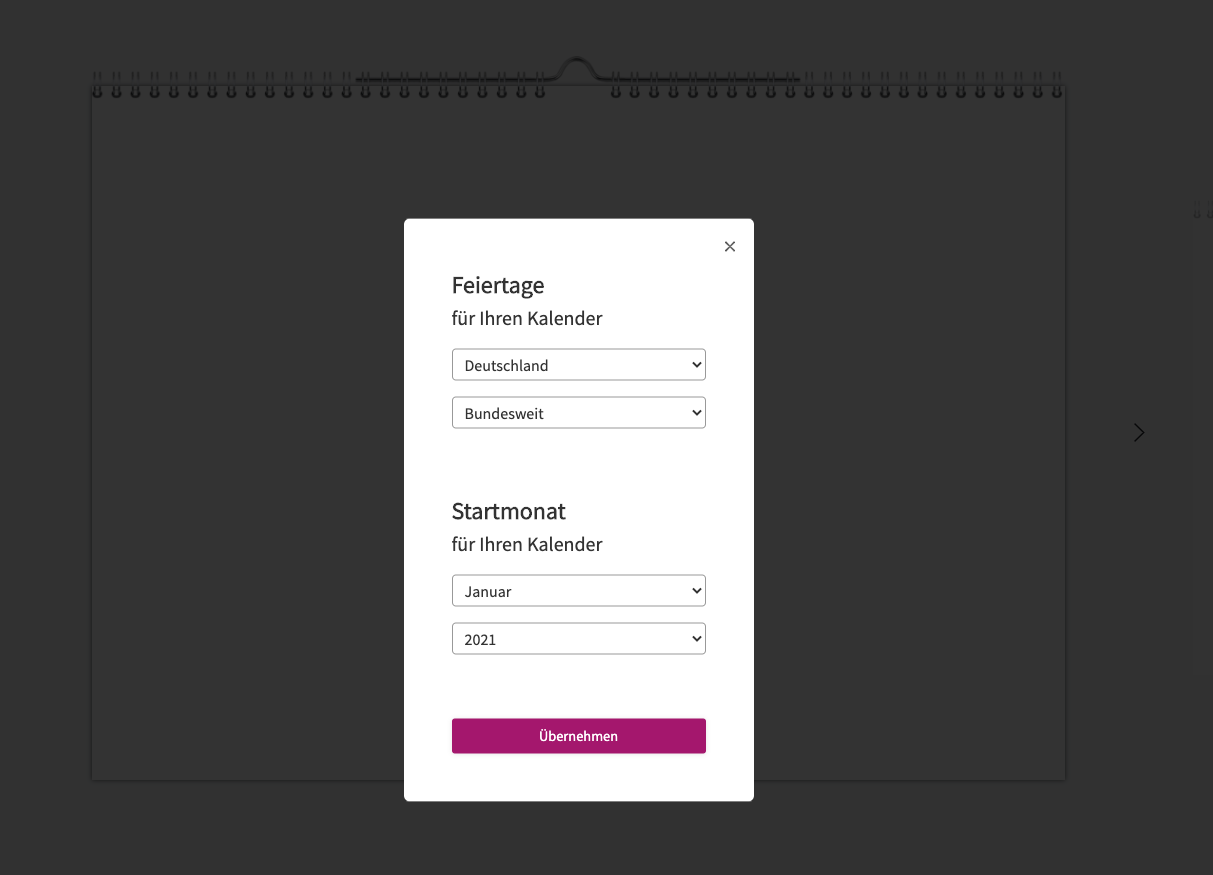Click the left spiral binding of calendar
The height and width of the screenshot is (875, 1213).
318,87
